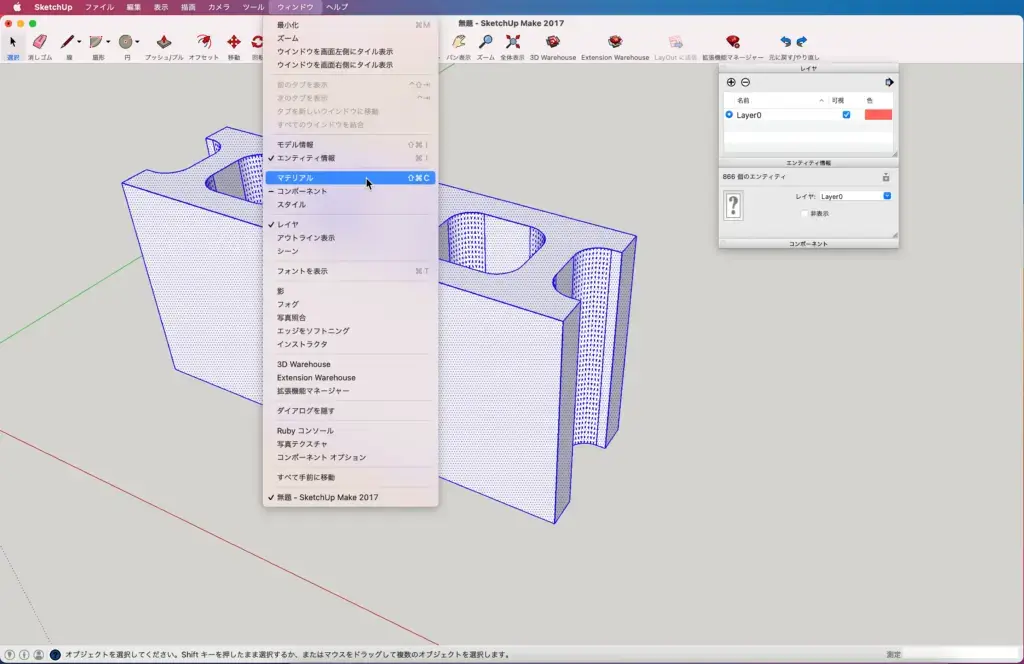Viewport: 1024px width, 664px height.
Task: Open the カメラ menu in menu bar
Action: tap(219, 7)
